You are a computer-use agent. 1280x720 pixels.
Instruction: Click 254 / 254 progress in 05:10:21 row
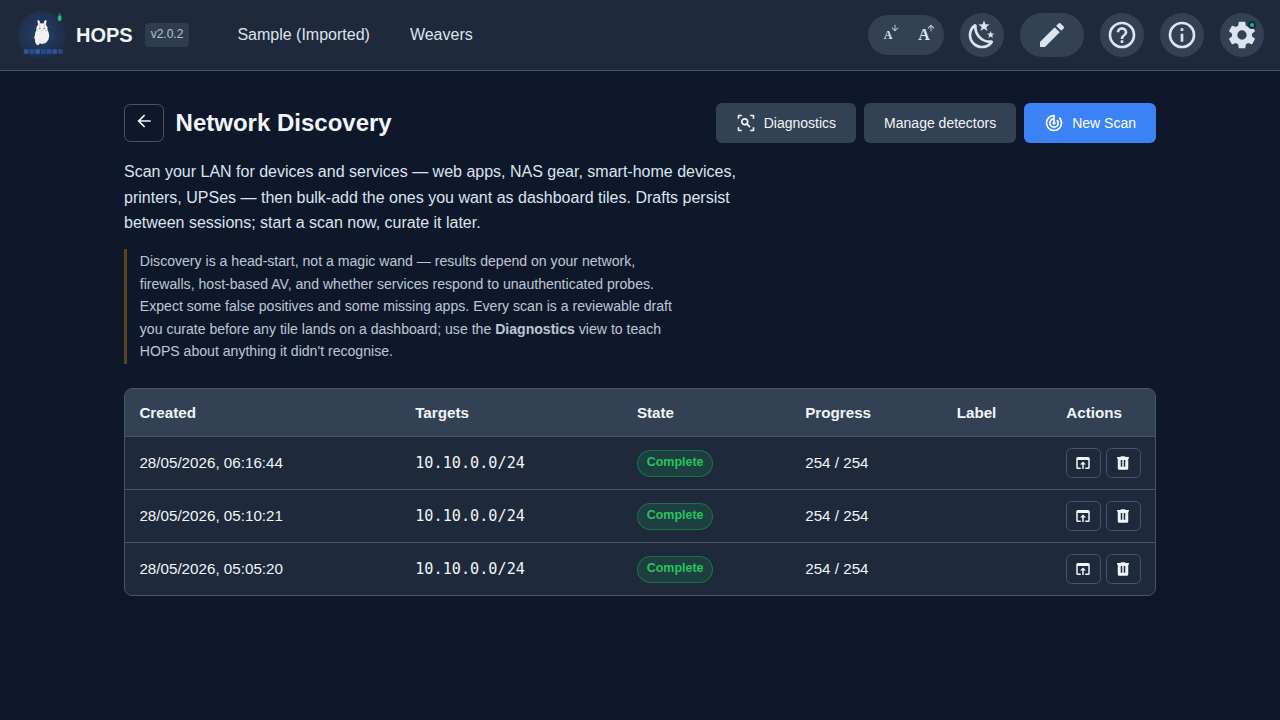coord(837,516)
